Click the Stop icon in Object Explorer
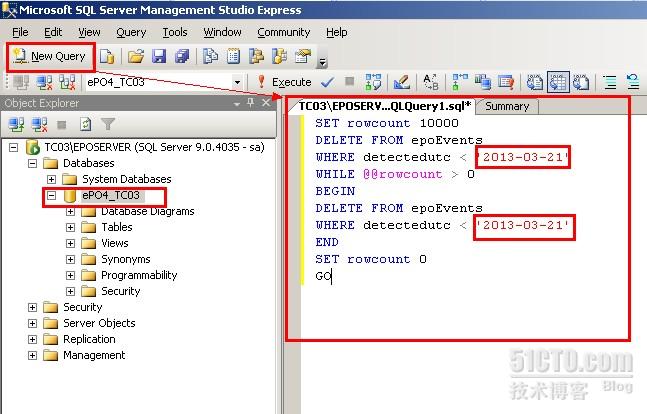This screenshot has height=414, width=647. coord(62,124)
